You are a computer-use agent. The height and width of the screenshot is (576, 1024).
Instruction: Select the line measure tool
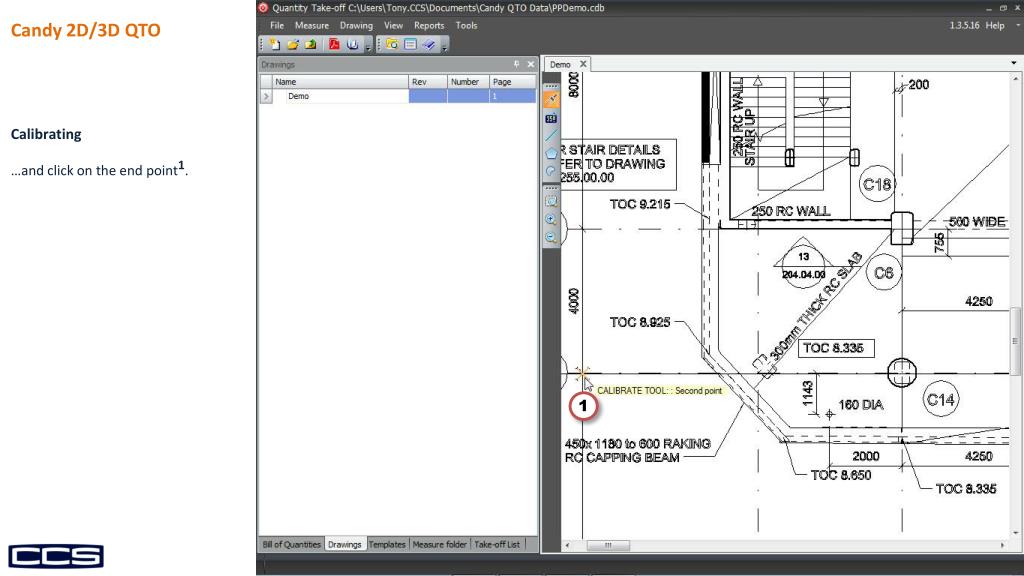point(551,135)
